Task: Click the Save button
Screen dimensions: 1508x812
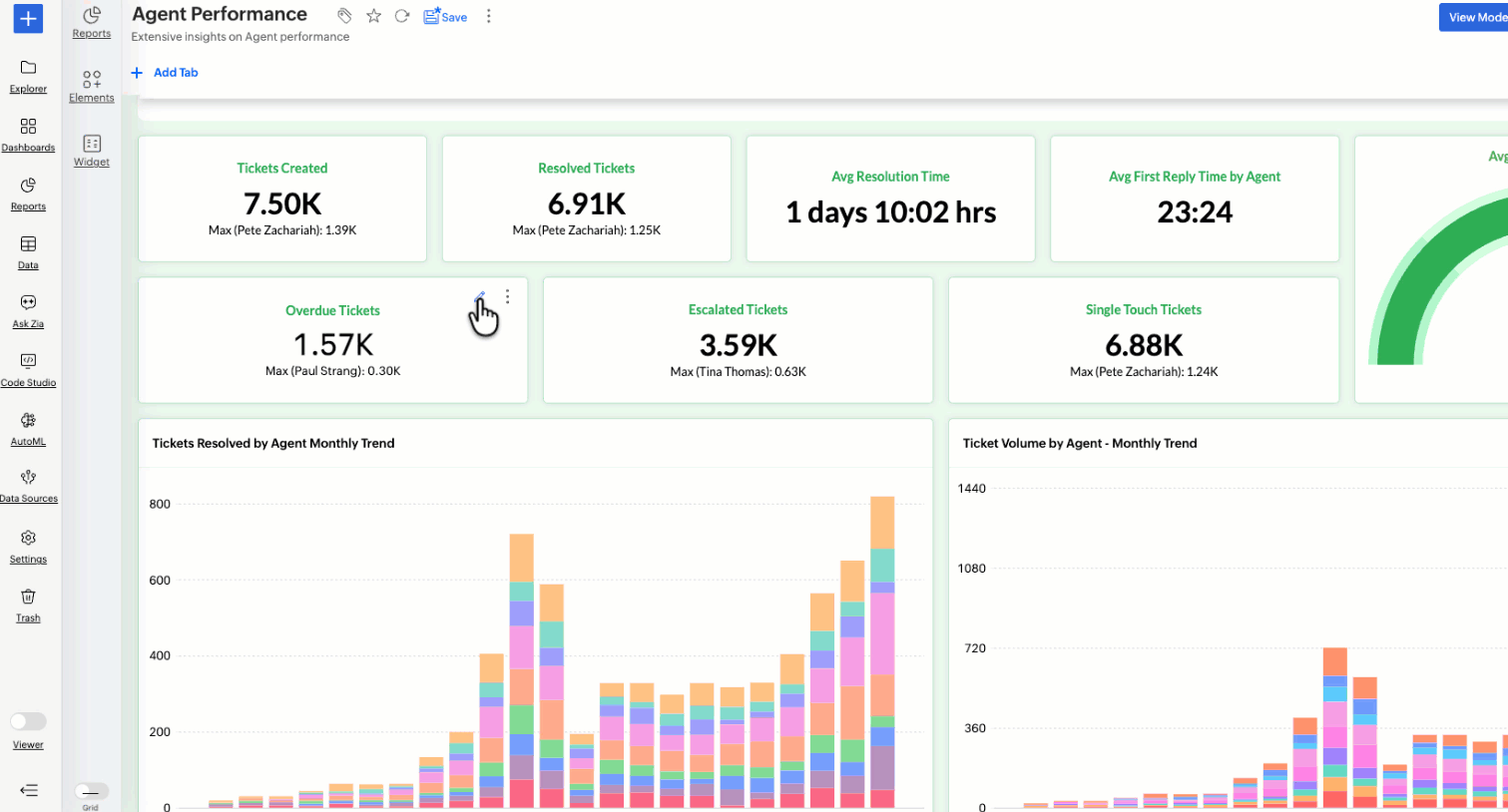Action: tap(445, 16)
